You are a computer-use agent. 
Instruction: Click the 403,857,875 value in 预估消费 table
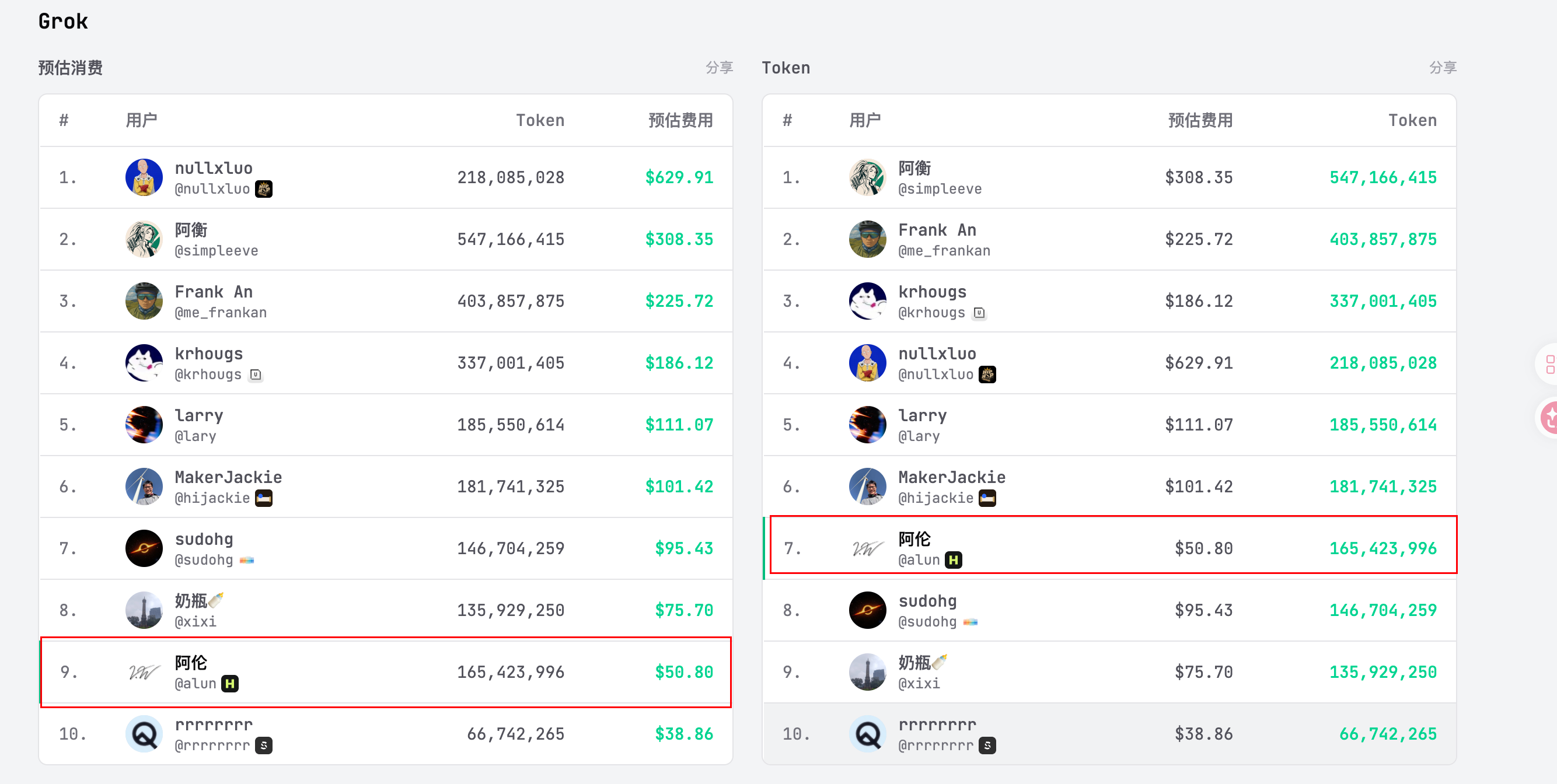[x=511, y=301]
